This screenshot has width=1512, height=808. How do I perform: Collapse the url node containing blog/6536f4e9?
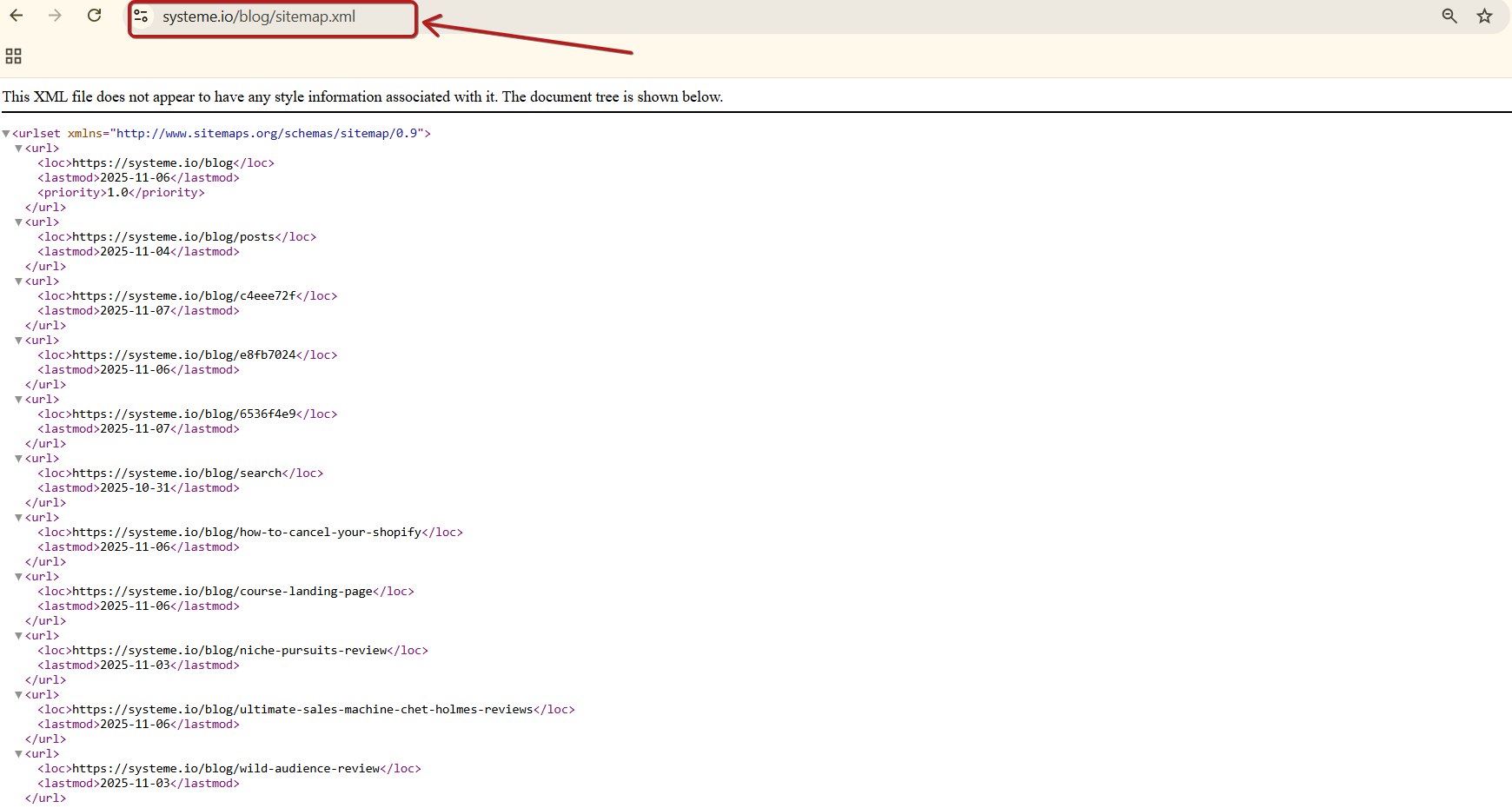point(18,400)
